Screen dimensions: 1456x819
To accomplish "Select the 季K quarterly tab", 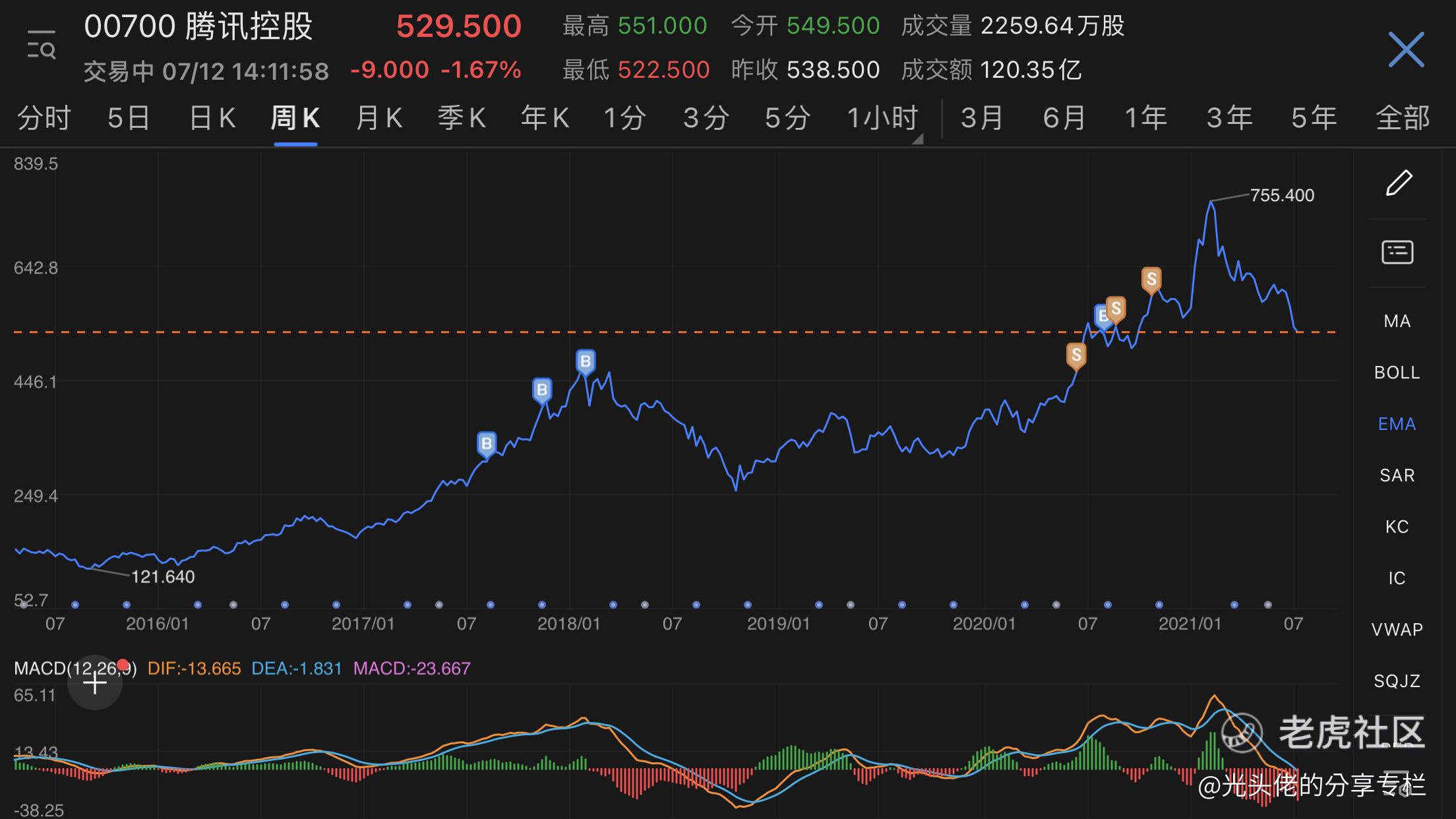I will pos(462,118).
